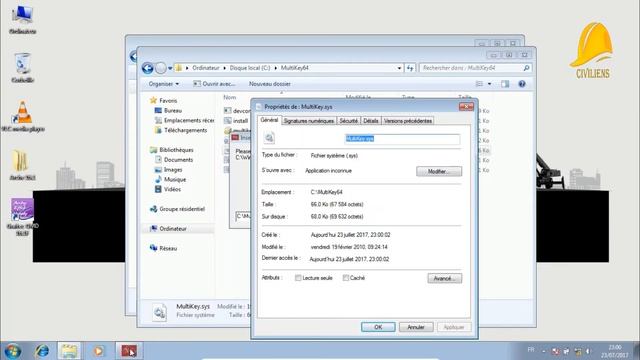Click Ordinateur in the address bar breadcrumb
This screenshot has height=360, width=640.
point(205,68)
